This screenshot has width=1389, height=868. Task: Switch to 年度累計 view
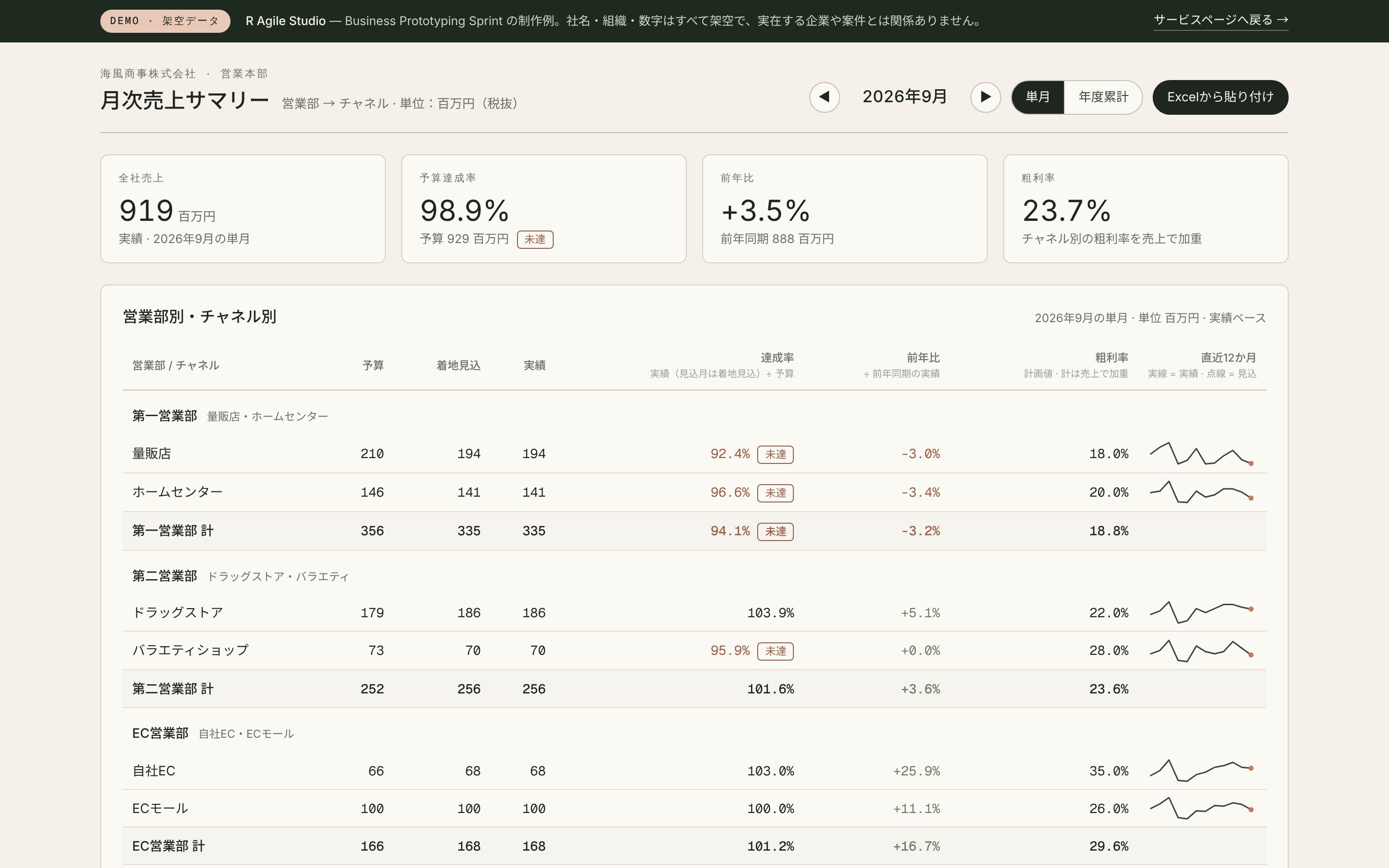(1103, 97)
